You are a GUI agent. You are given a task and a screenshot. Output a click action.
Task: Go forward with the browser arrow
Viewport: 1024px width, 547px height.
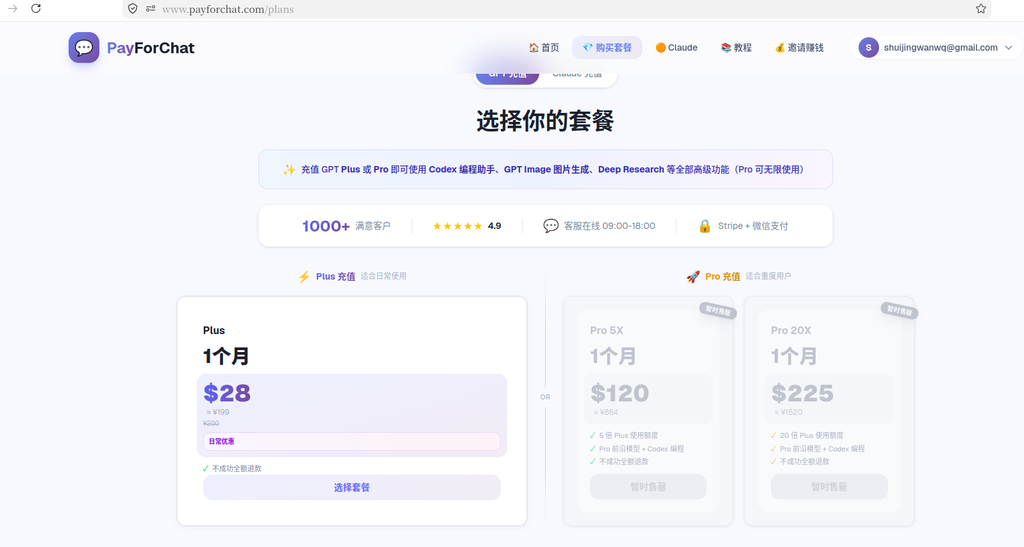coord(12,8)
